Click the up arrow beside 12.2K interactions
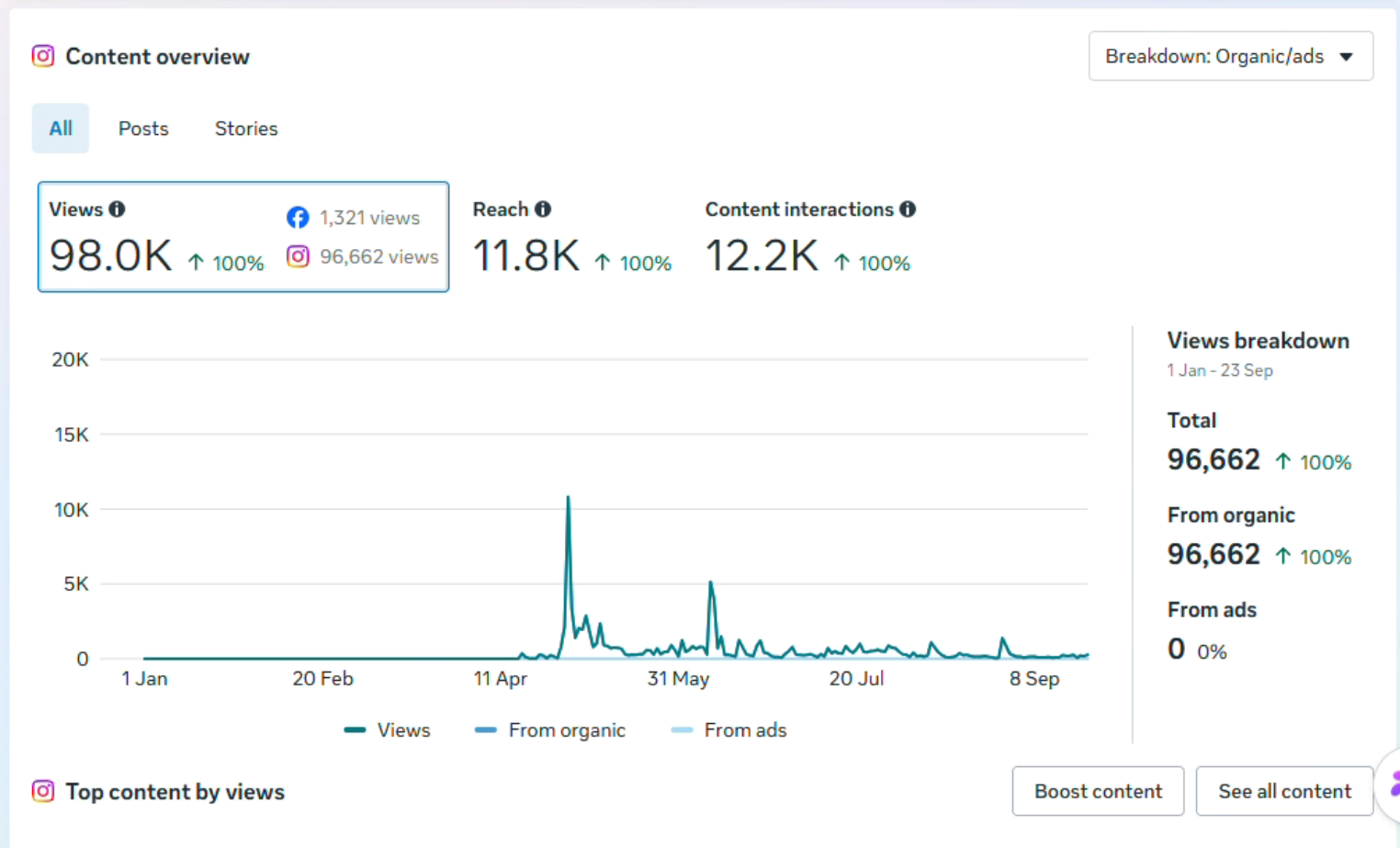1400x848 pixels. click(x=841, y=263)
